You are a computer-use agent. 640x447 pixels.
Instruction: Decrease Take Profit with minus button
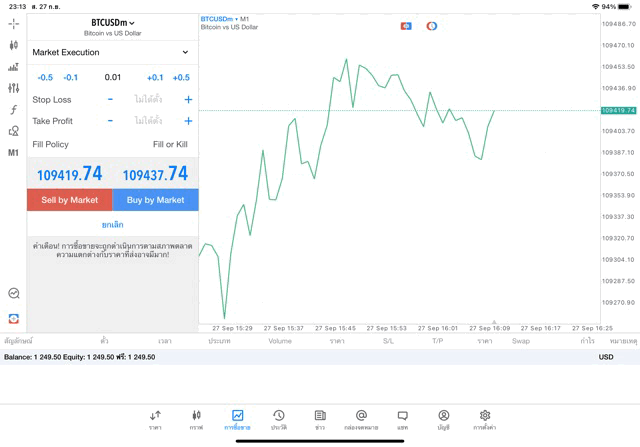click(111, 121)
